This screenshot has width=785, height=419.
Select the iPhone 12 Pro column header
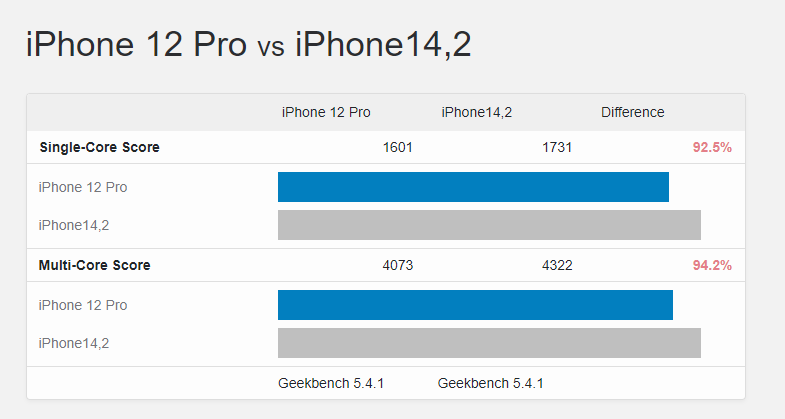point(326,112)
